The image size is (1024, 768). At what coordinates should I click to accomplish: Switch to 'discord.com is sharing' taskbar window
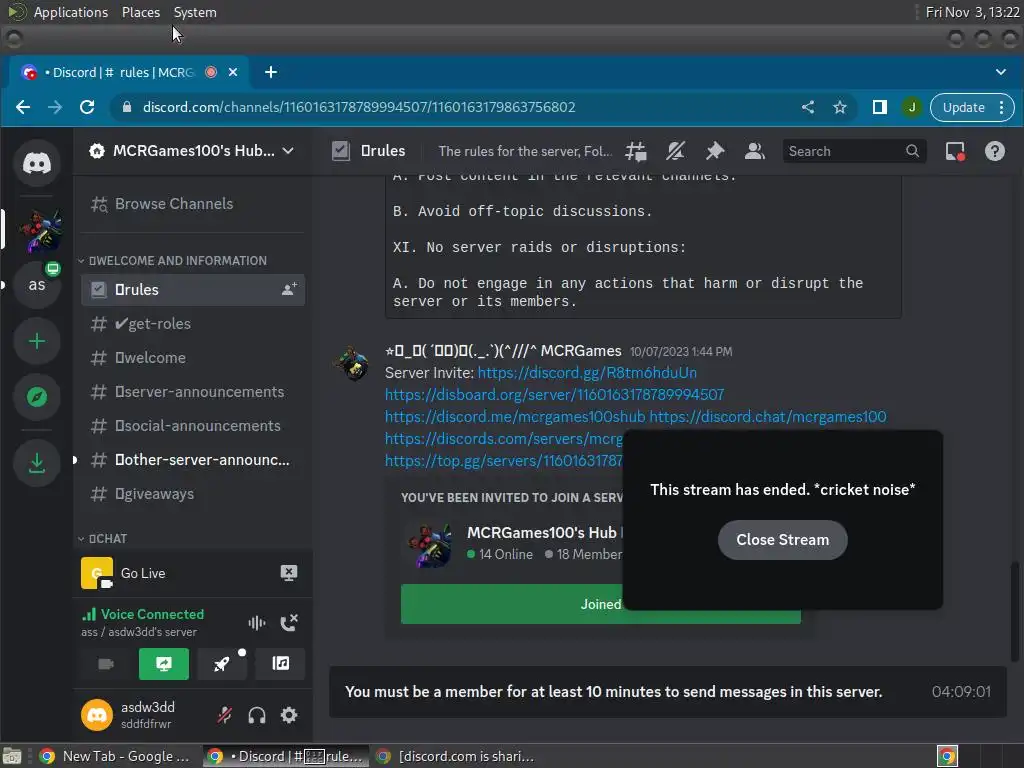click(455, 756)
